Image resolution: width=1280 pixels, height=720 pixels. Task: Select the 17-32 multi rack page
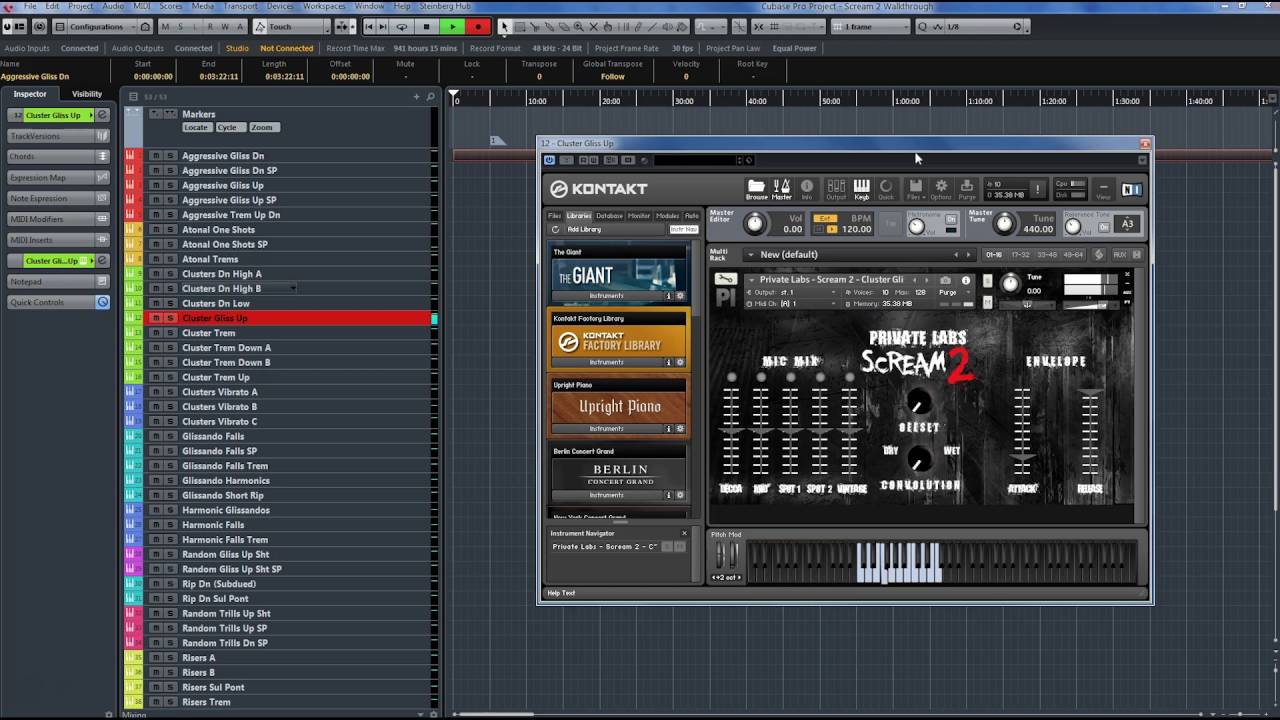click(1020, 254)
